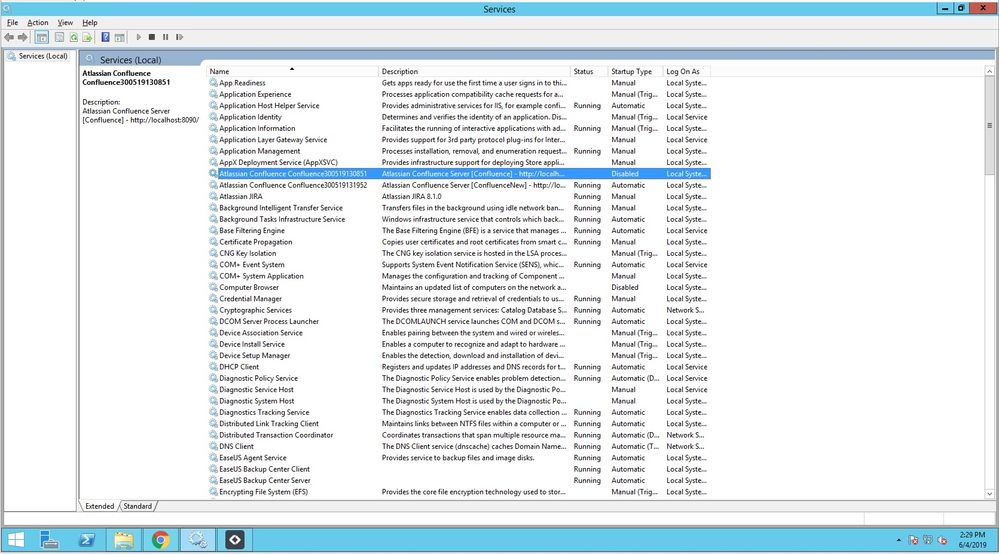Image resolution: width=999 pixels, height=554 pixels.
Task: Select Services (Local) in the console tree
Action: pyautogui.click(x=43, y=56)
